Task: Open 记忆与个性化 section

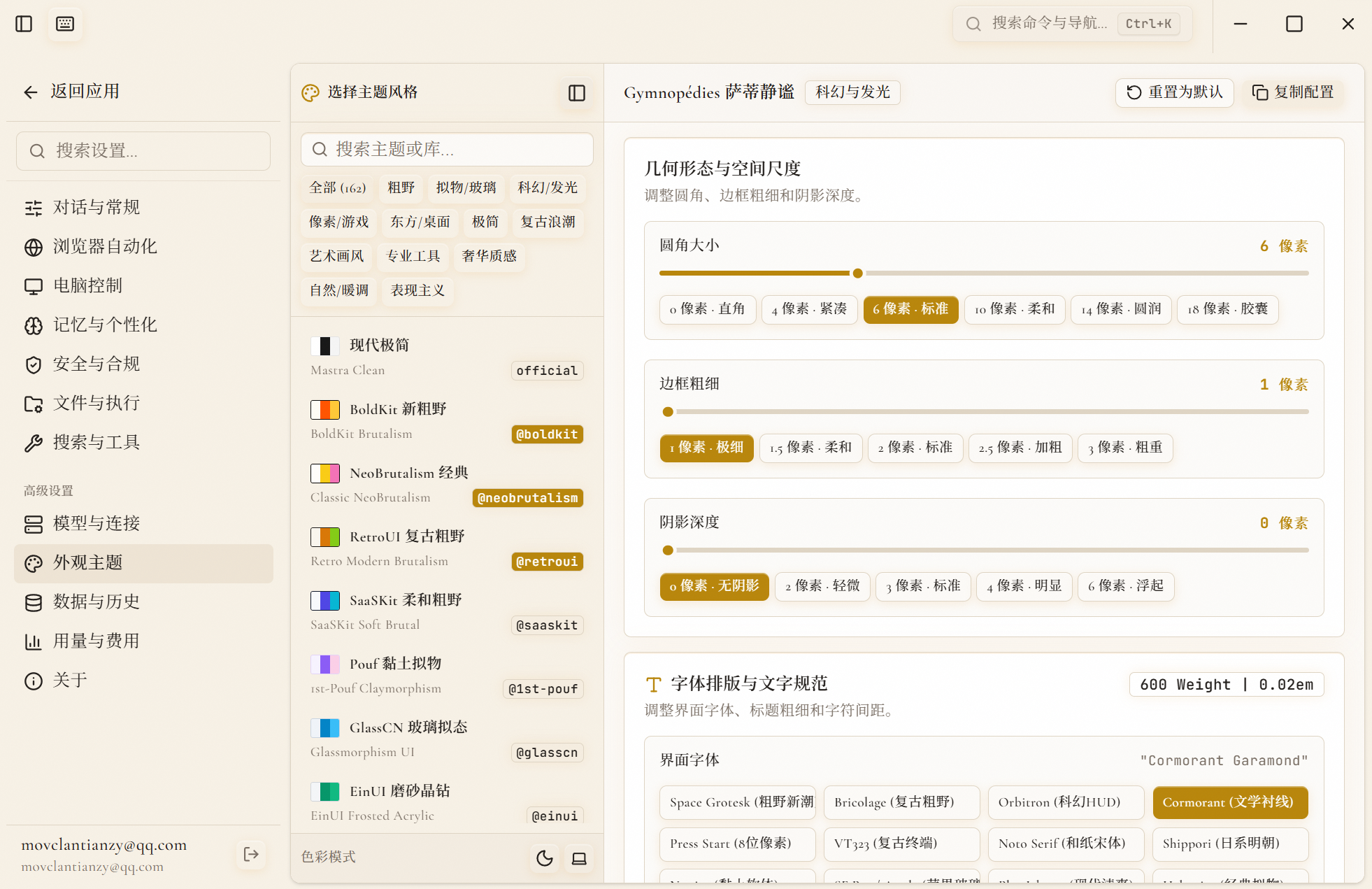Action: point(143,325)
